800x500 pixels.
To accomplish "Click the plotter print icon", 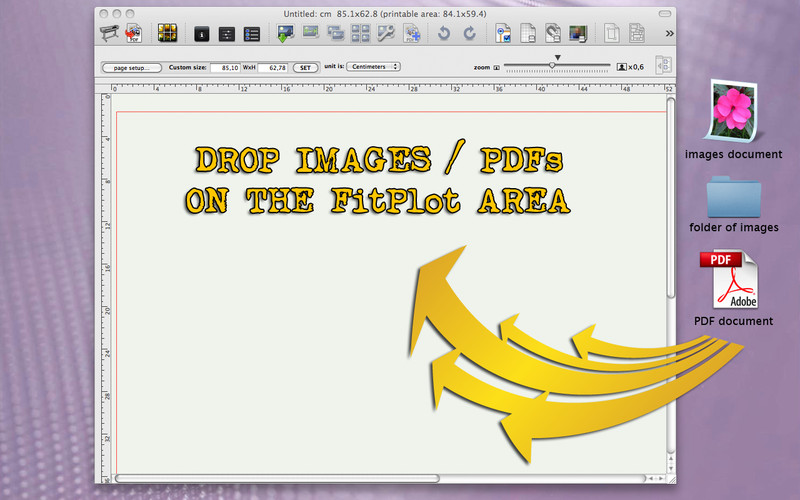I will tap(109, 34).
